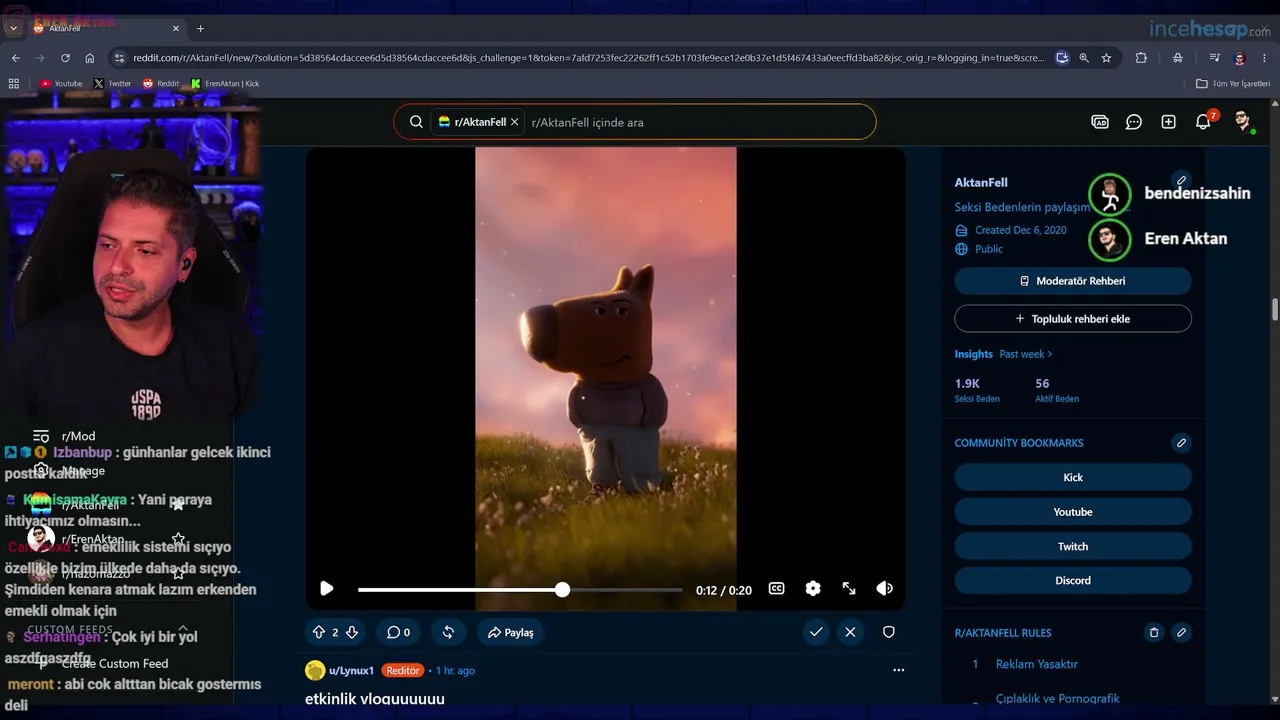Downvote the etkinlik vlog post
The height and width of the screenshot is (720, 1280).
click(351, 632)
